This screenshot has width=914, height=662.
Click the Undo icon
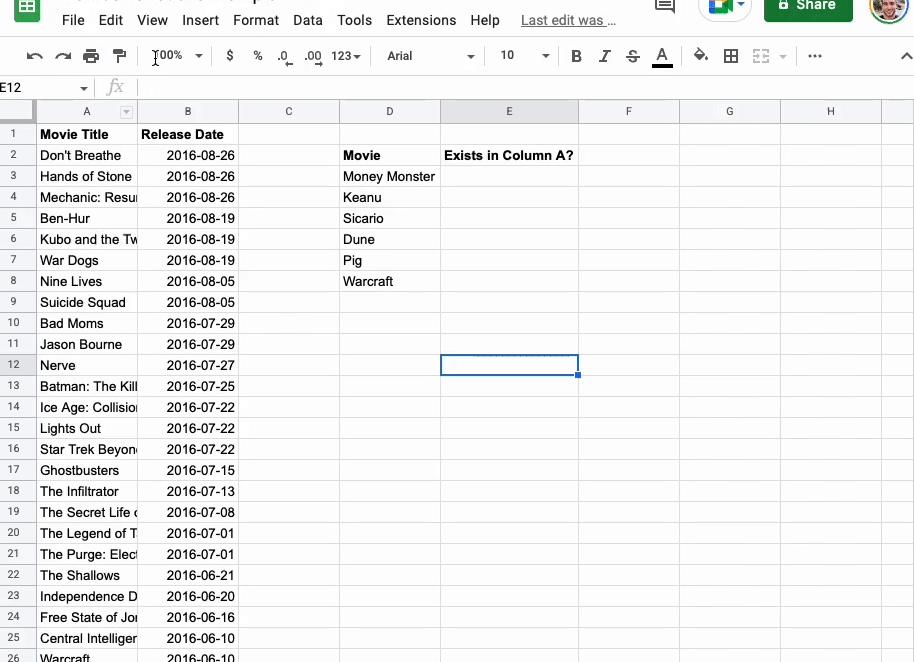34,56
